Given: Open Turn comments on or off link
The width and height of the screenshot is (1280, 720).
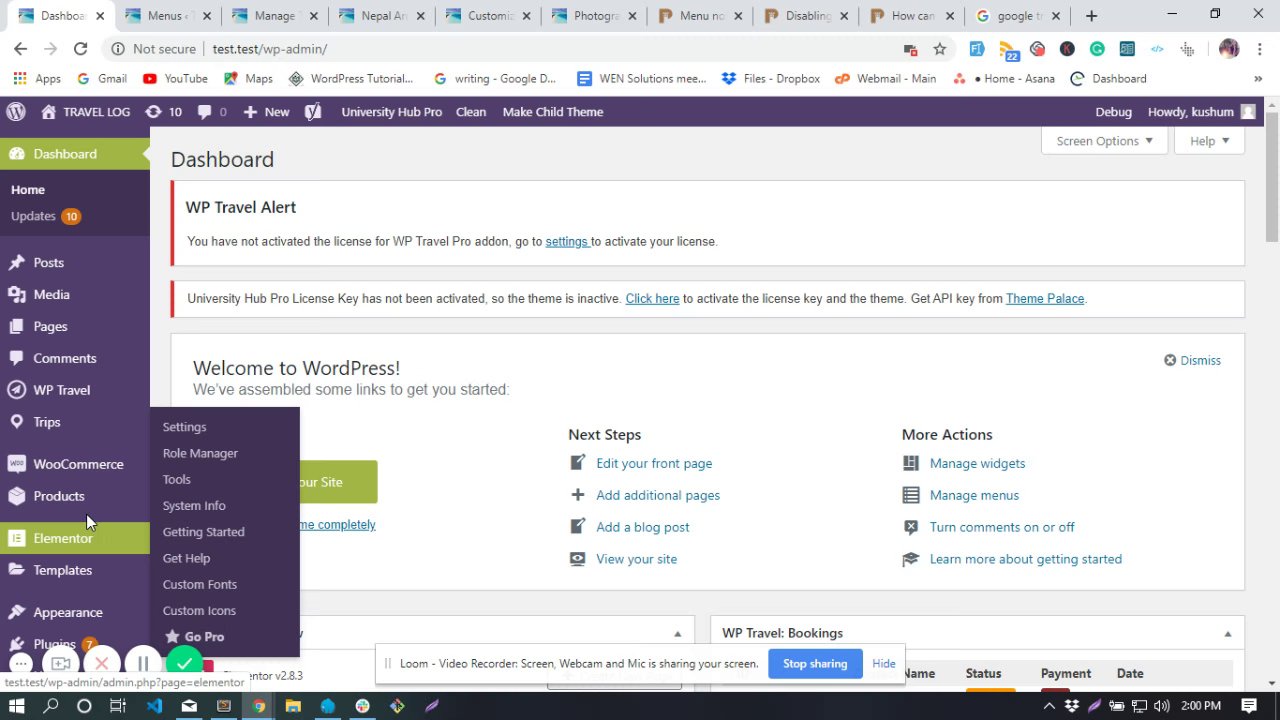Looking at the screenshot, I should click(x=1002, y=527).
